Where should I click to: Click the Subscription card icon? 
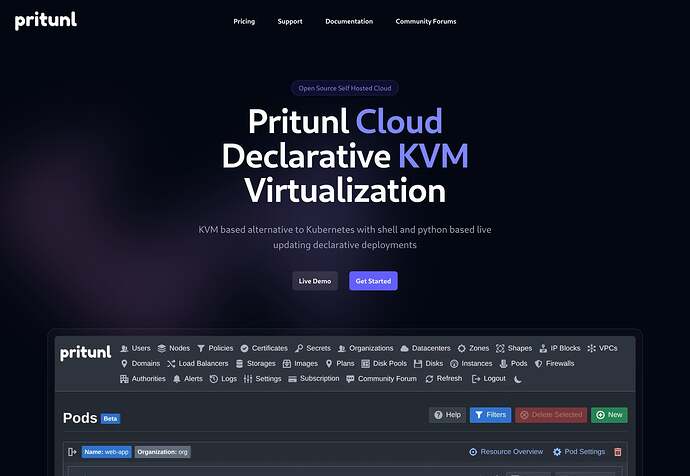pos(292,379)
